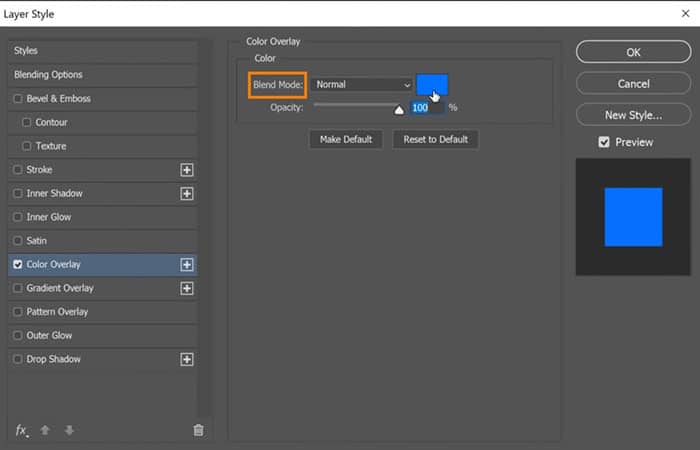
Task: Enable the Bevel & Emboss checkbox
Action: coord(18,99)
